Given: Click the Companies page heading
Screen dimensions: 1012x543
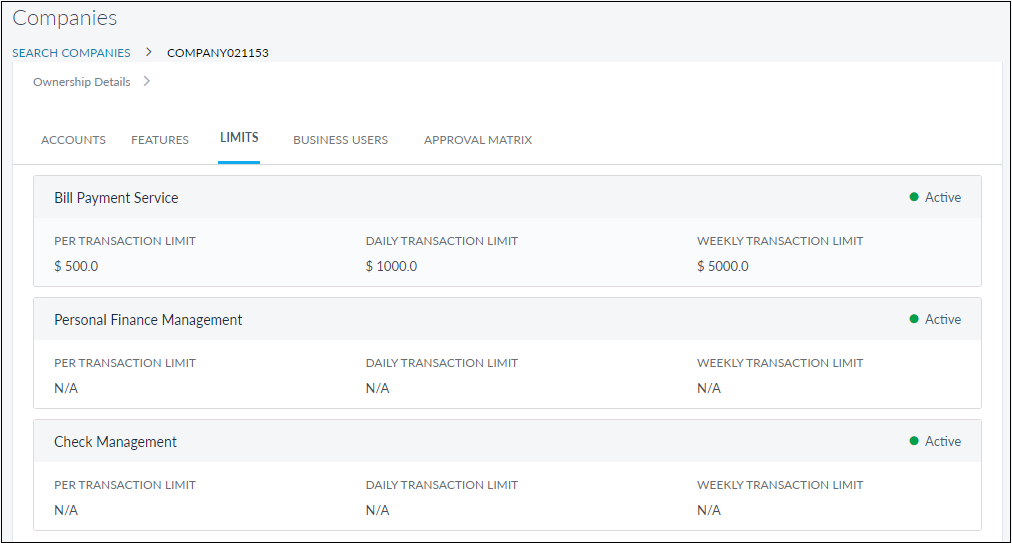Looking at the screenshot, I should 65,18.
